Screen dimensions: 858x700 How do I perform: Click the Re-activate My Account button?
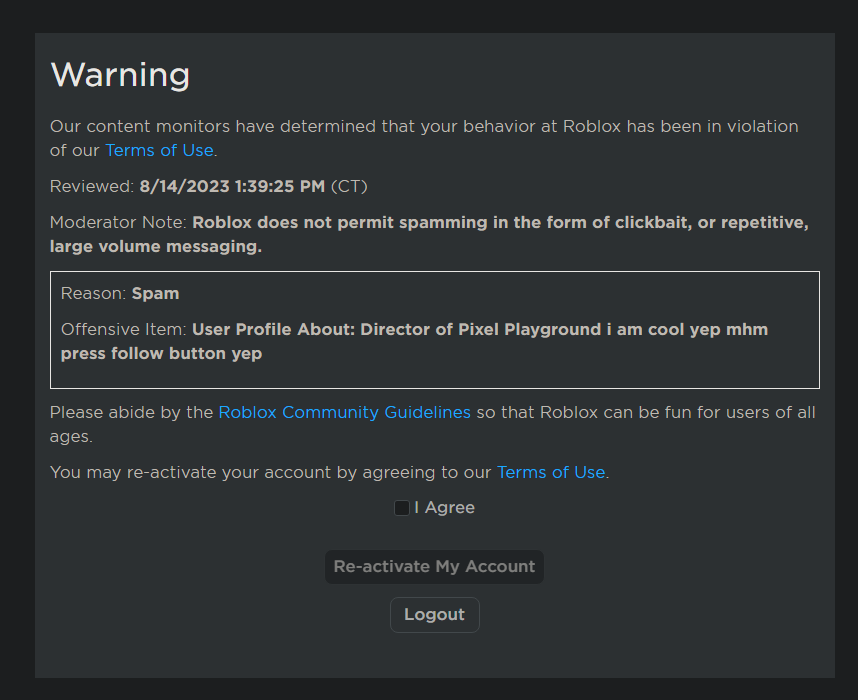point(434,566)
